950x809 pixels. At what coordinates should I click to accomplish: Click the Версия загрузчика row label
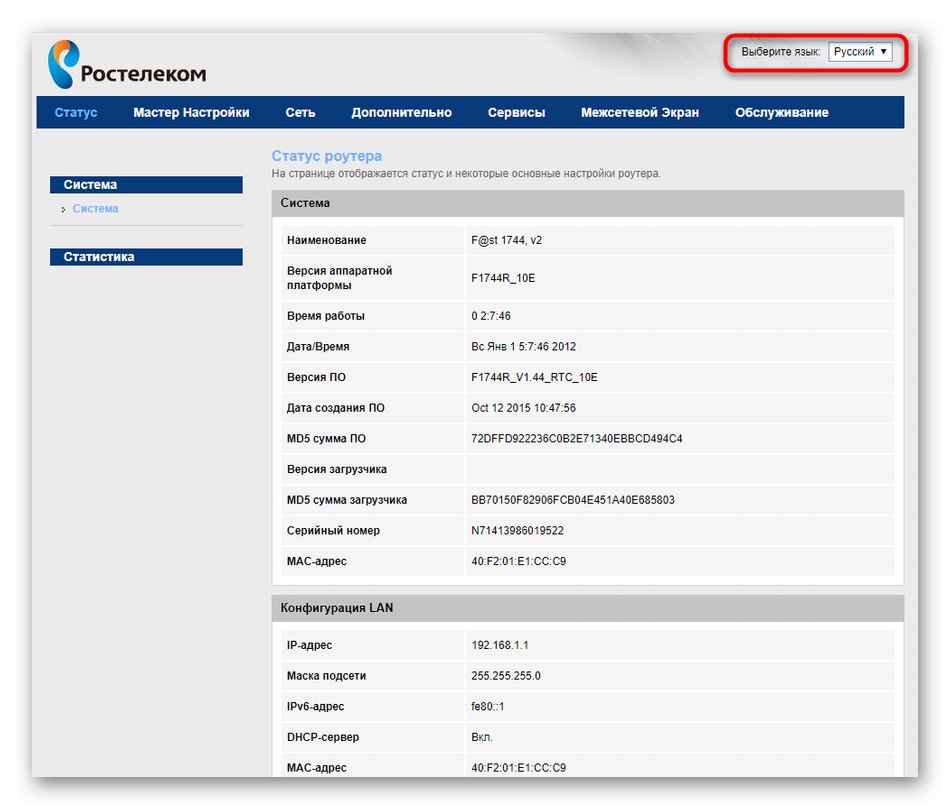point(337,470)
